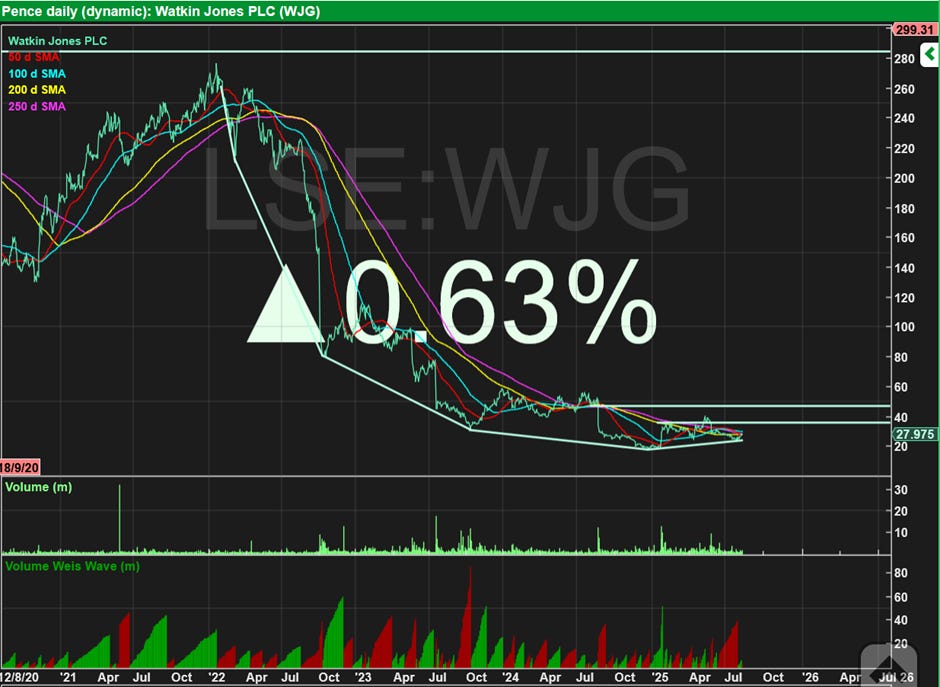The height and width of the screenshot is (687, 940).
Task: Click the 30 label on volume axis
Action: coord(900,490)
